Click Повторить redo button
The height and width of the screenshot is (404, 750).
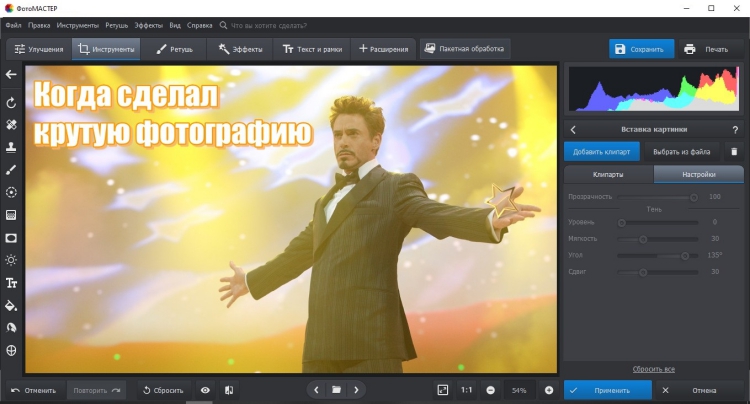[97, 390]
